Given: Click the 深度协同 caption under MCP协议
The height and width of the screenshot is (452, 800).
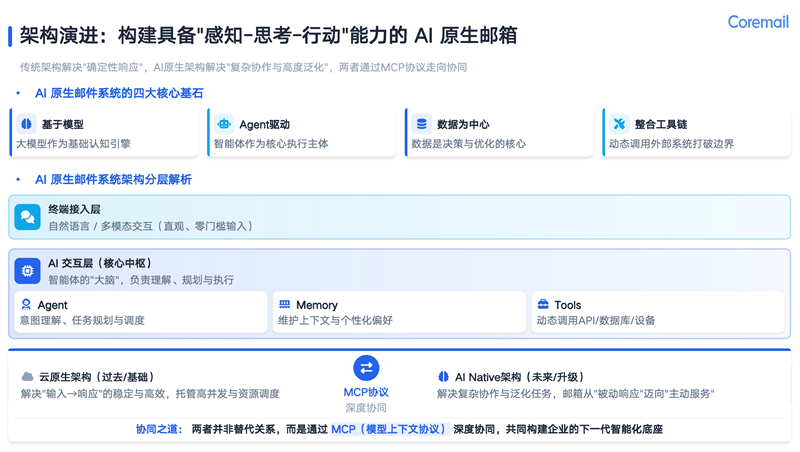Looking at the screenshot, I should (x=366, y=408).
